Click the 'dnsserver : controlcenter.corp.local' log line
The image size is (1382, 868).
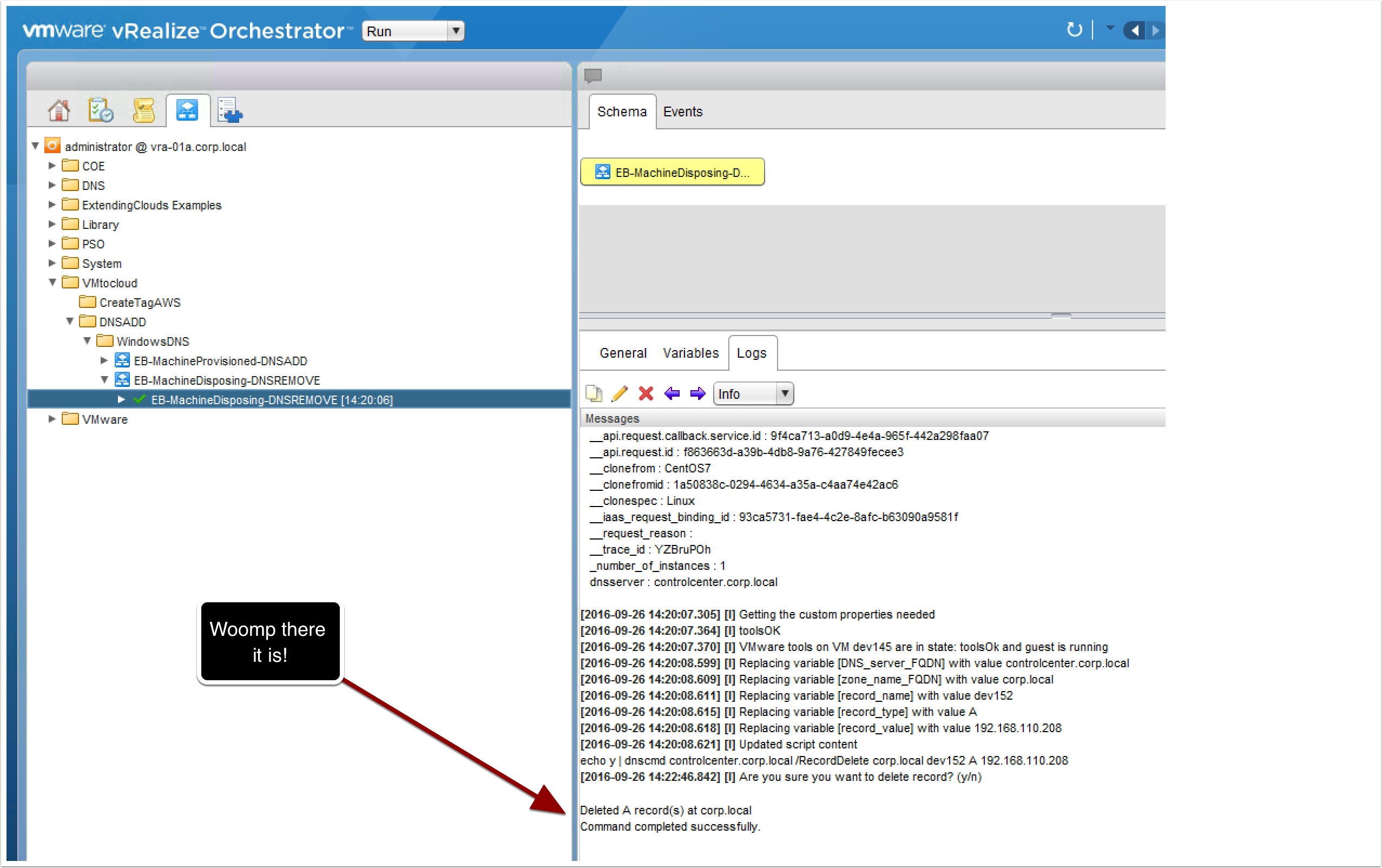(x=683, y=582)
